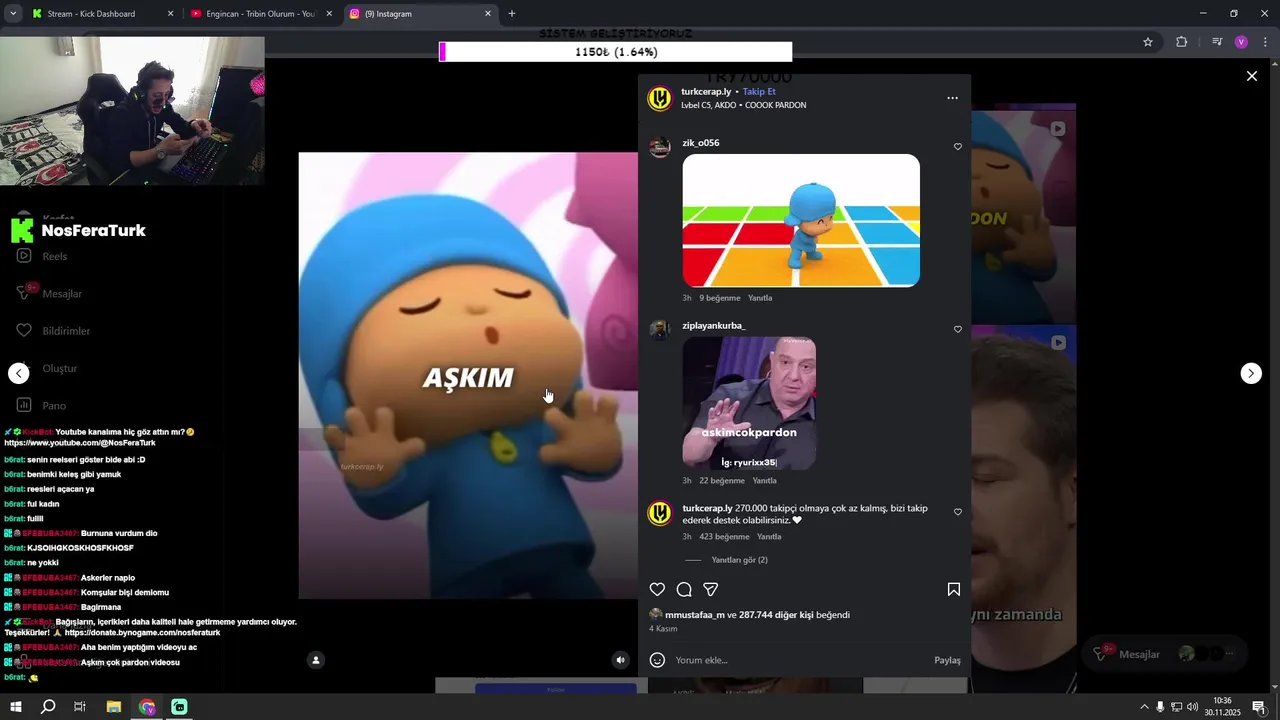Open Chrome profile avatar V
The height and width of the screenshot is (720, 1280).
1241,42
